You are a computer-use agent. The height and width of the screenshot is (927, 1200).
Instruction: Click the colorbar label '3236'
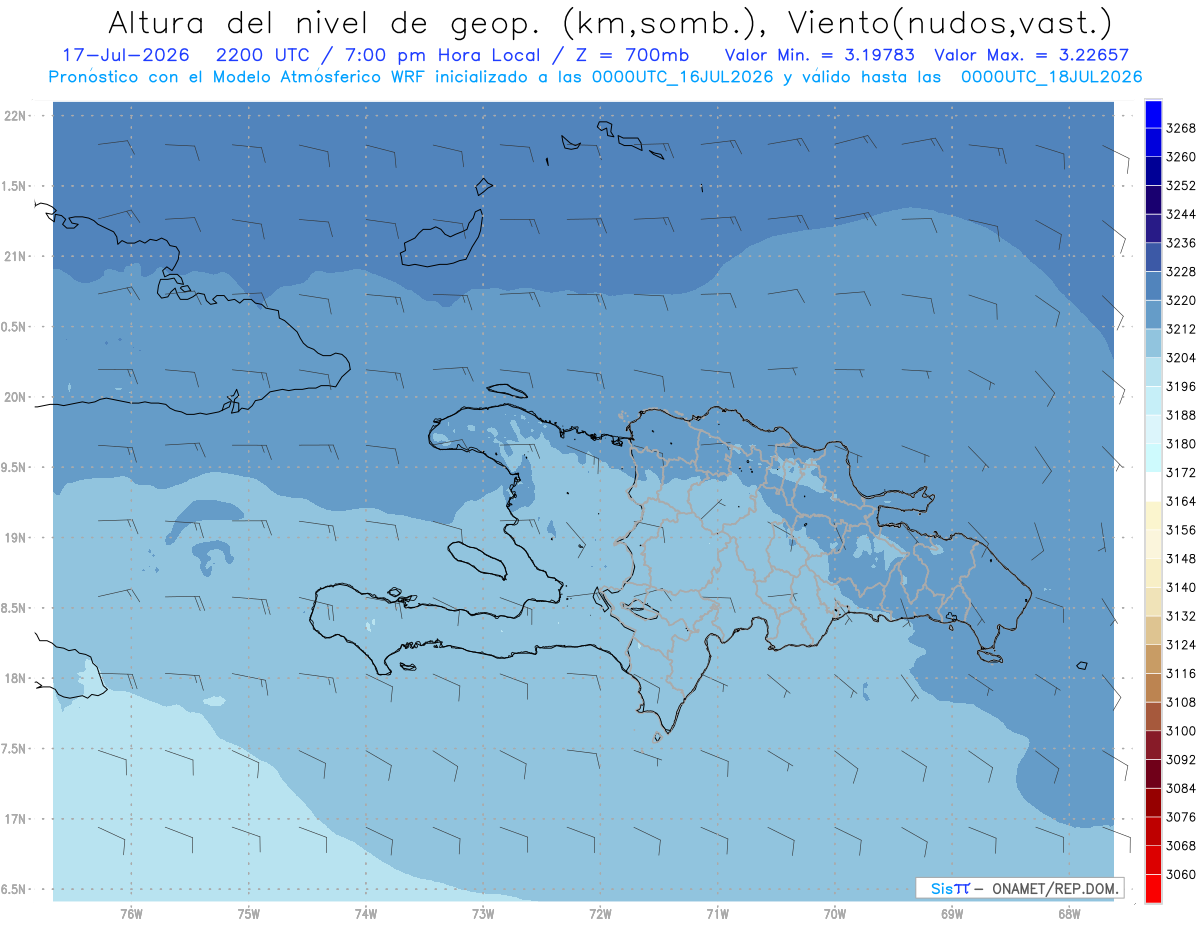[1180, 243]
